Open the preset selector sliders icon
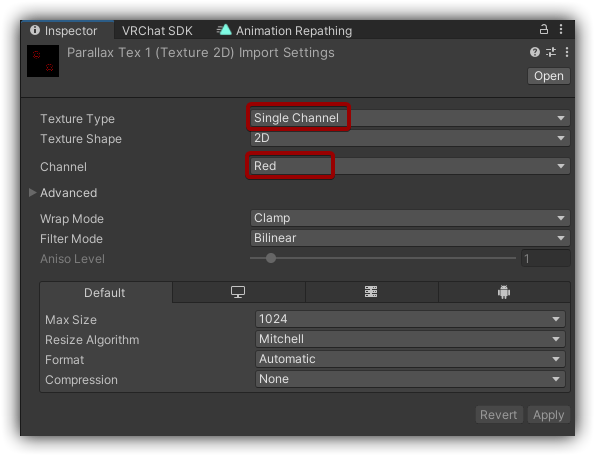595x456 pixels. [551, 52]
